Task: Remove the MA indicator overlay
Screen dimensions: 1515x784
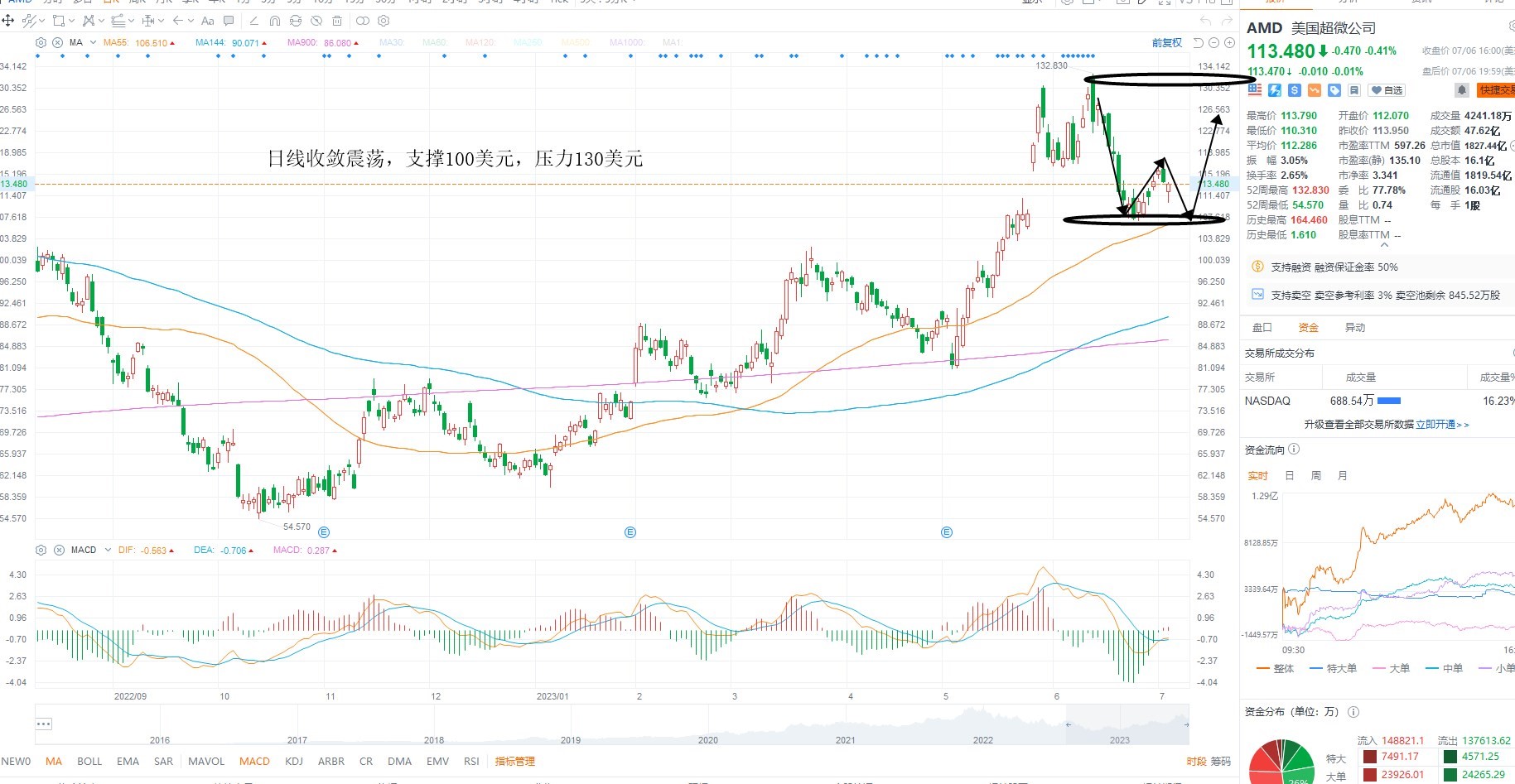Action: click(57, 42)
